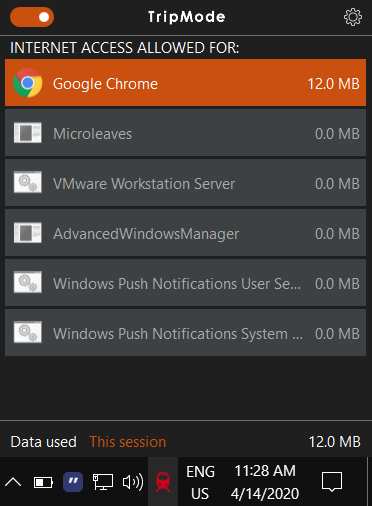Image resolution: width=372 pixels, height=506 pixels.
Task: Click the Google Chrome app icon
Action: tap(28, 83)
